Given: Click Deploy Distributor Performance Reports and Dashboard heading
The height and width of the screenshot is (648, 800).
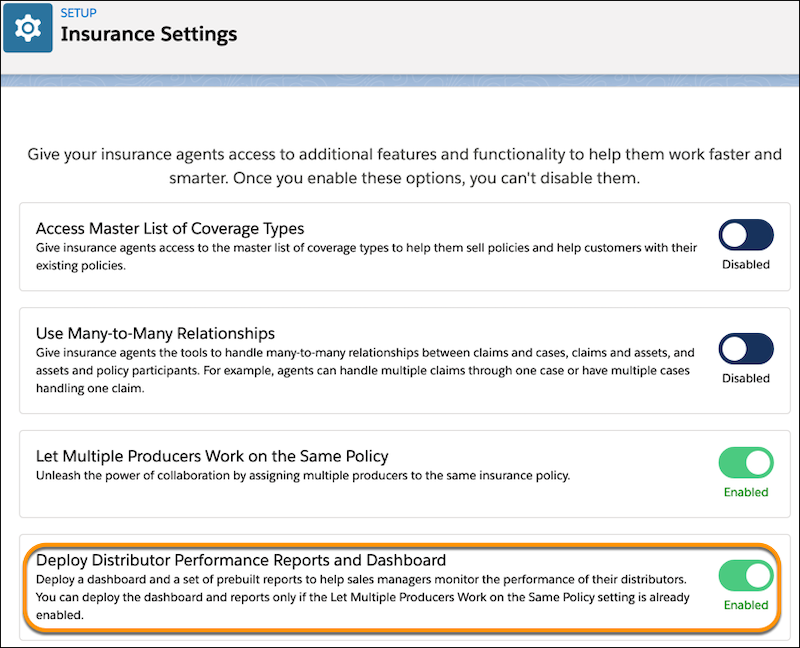Looking at the screenshot, I should pyautogui.click(x=241, y=560).
